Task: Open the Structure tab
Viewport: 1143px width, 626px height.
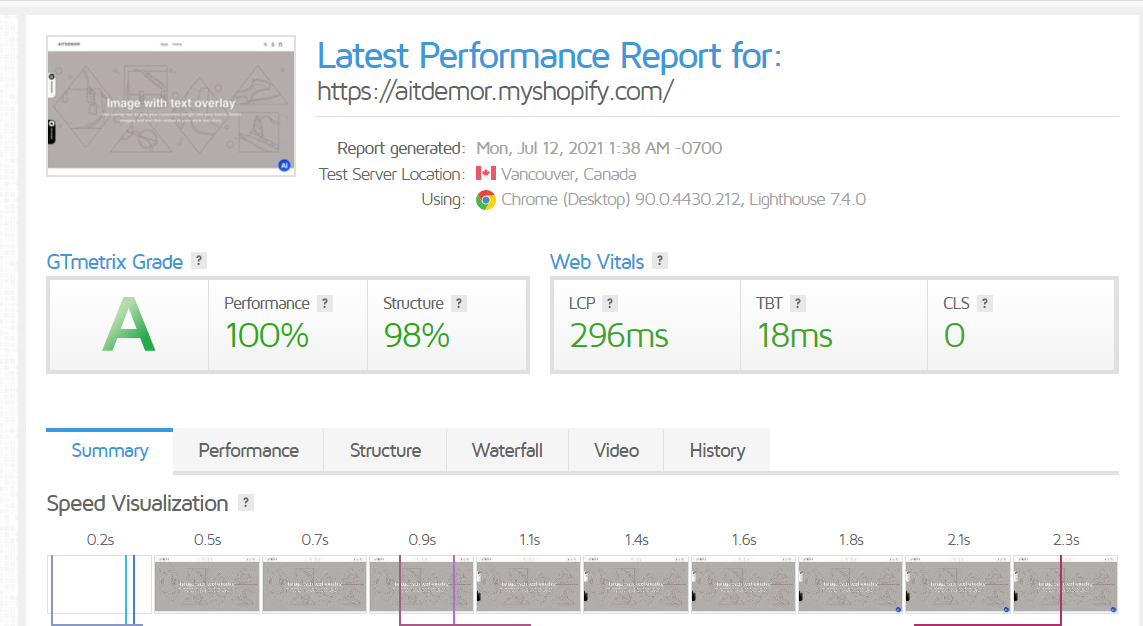Action: 385,450
